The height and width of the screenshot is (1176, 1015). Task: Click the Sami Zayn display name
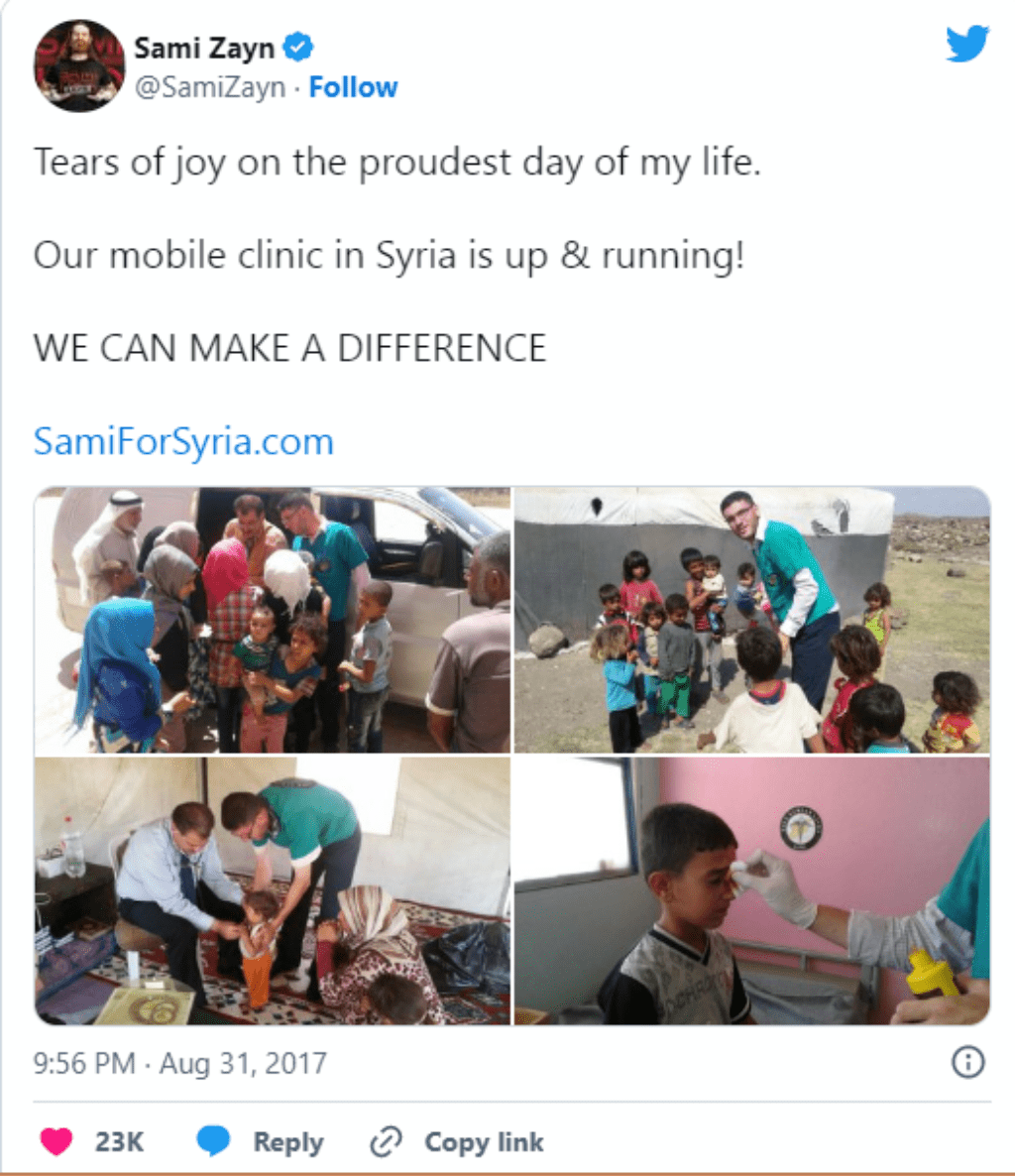coord(204,48)
